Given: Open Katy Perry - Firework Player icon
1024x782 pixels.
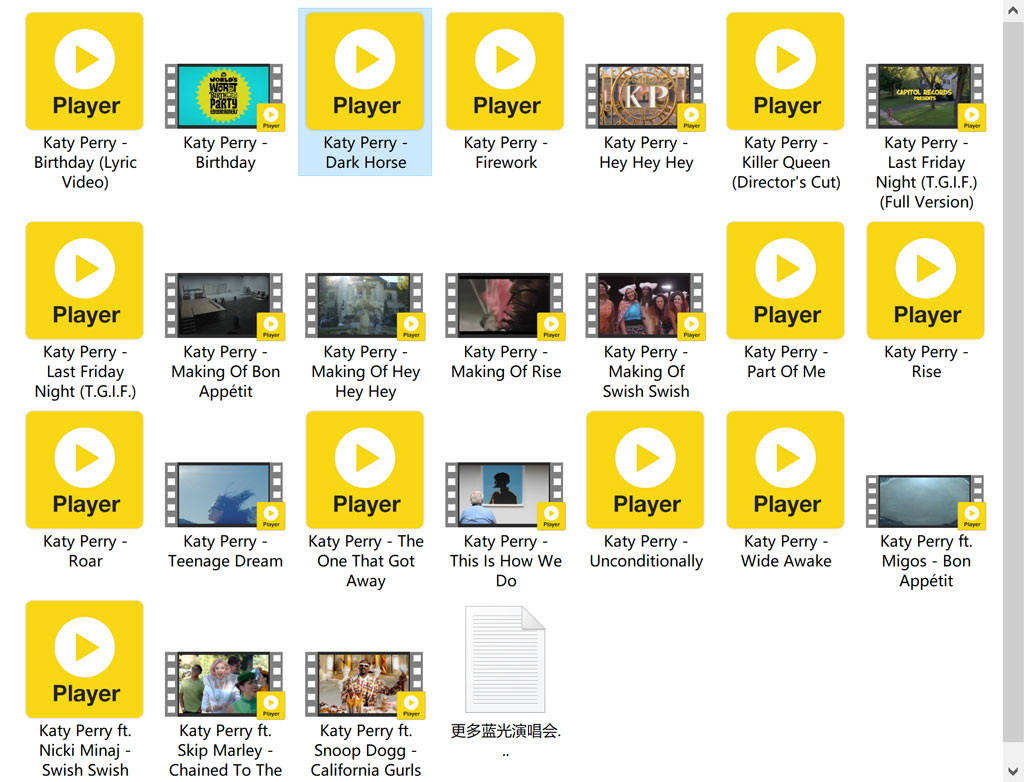Looking at the screenshot, I should click(505, 72).
